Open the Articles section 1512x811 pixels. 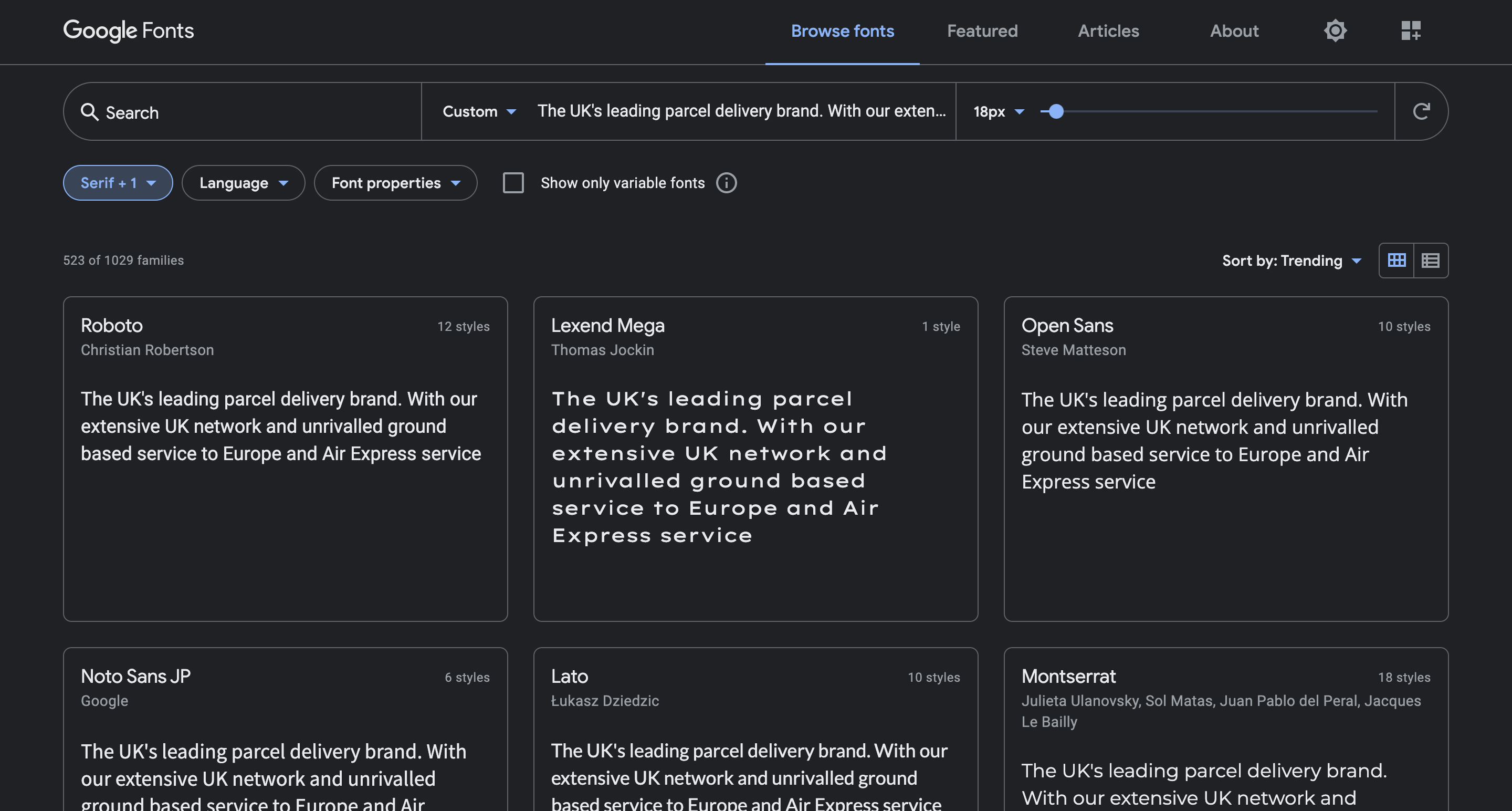pyautogui.click(x=1108, y=30)
